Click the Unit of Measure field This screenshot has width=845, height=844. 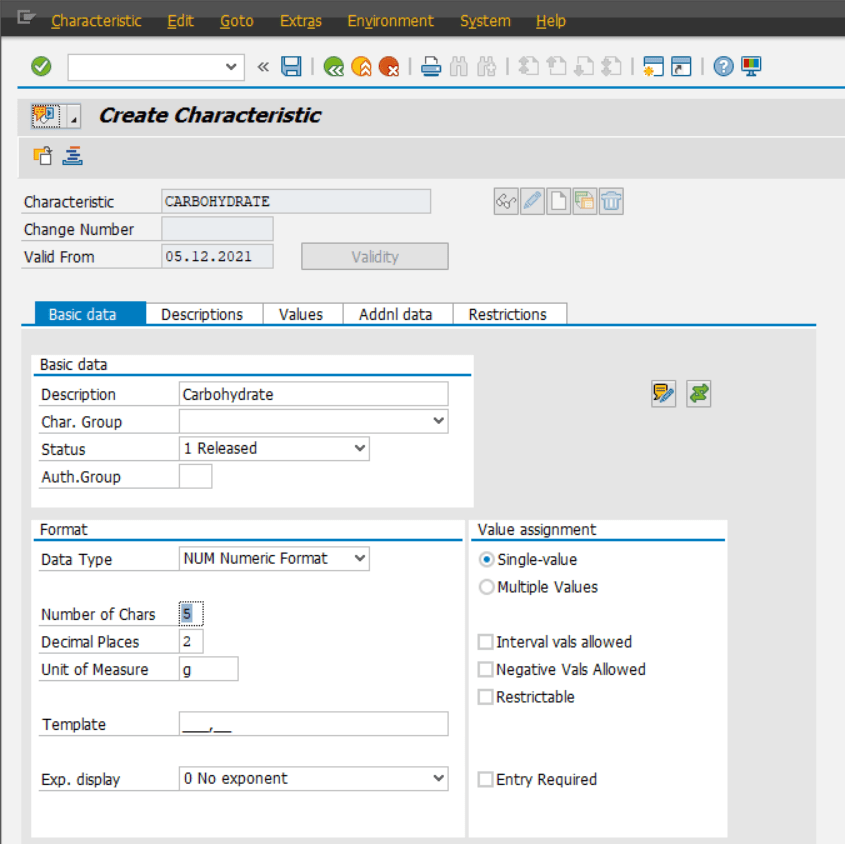coord(208,668)
